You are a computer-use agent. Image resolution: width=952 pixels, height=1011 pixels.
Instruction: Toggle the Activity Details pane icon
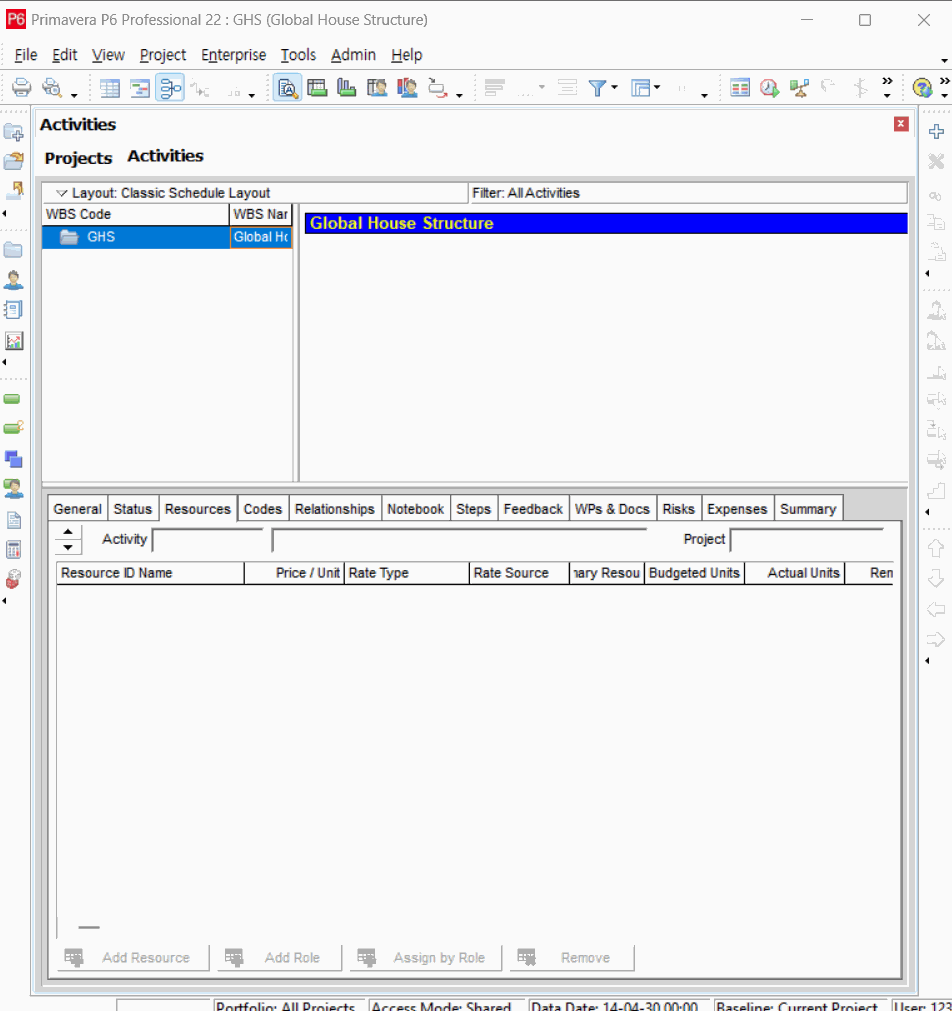pyautogui.click(x=287, y=88)
